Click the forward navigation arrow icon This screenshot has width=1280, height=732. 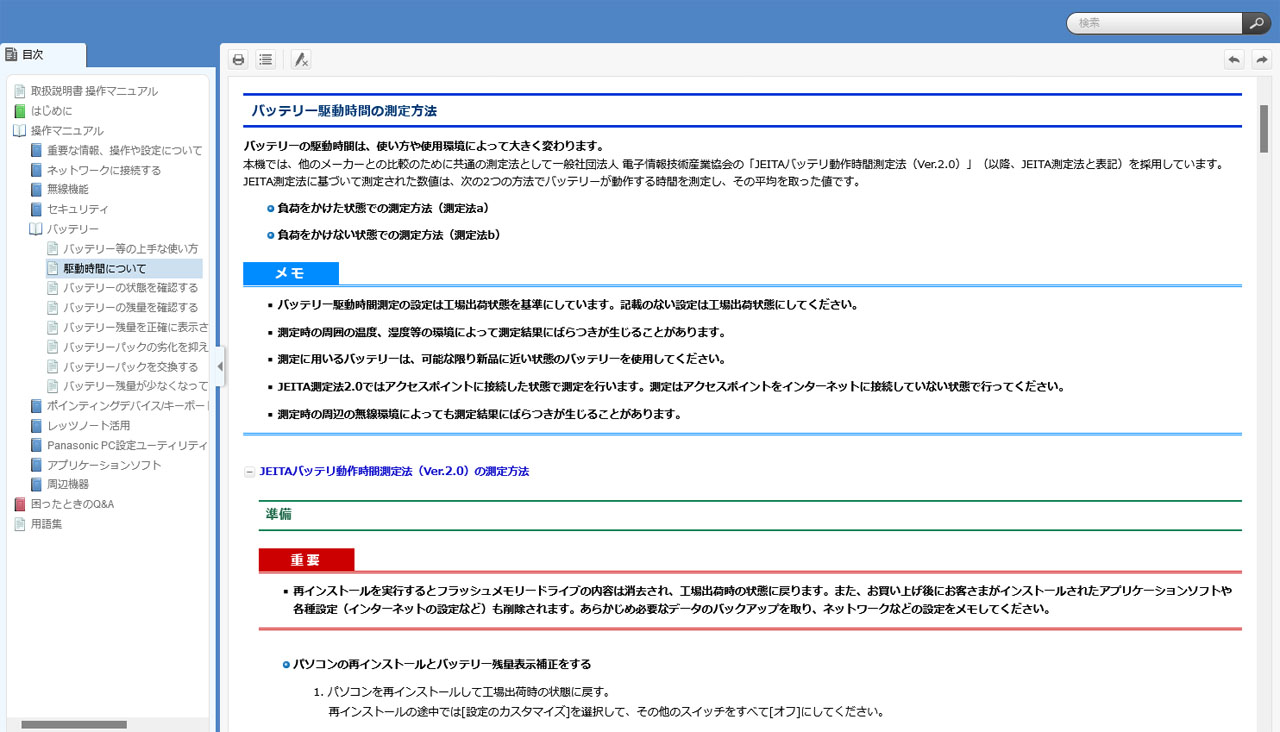[x=1262, y=60]
